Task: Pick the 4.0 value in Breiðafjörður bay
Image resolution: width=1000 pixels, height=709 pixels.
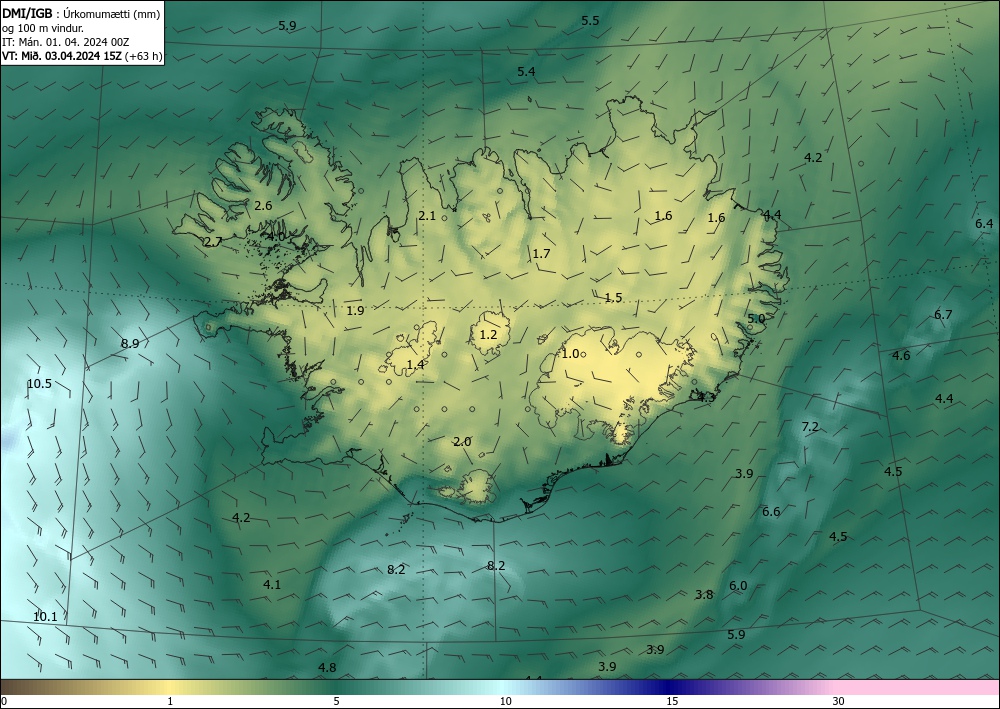Action: coord(276,236)
